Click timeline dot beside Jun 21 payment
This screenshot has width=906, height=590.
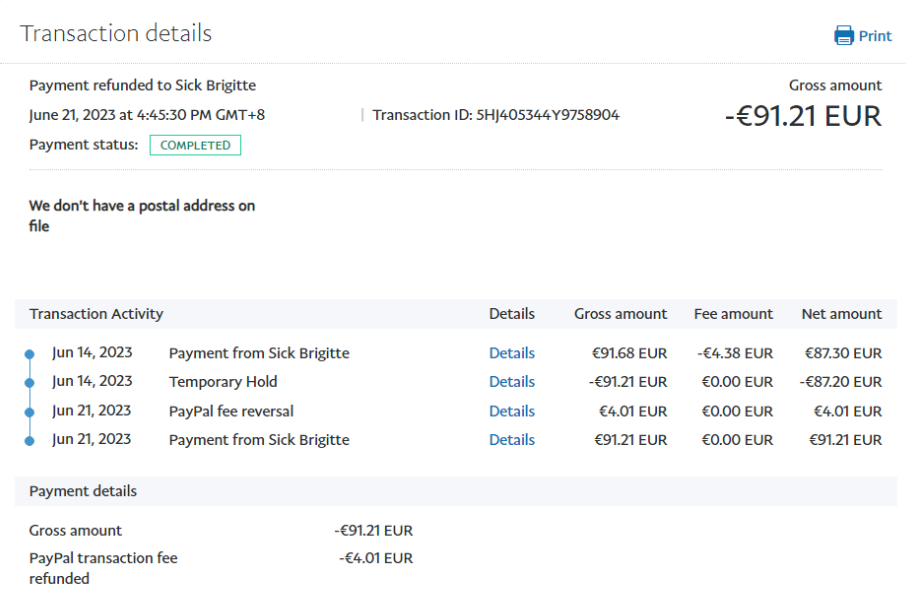click(29, 440)
